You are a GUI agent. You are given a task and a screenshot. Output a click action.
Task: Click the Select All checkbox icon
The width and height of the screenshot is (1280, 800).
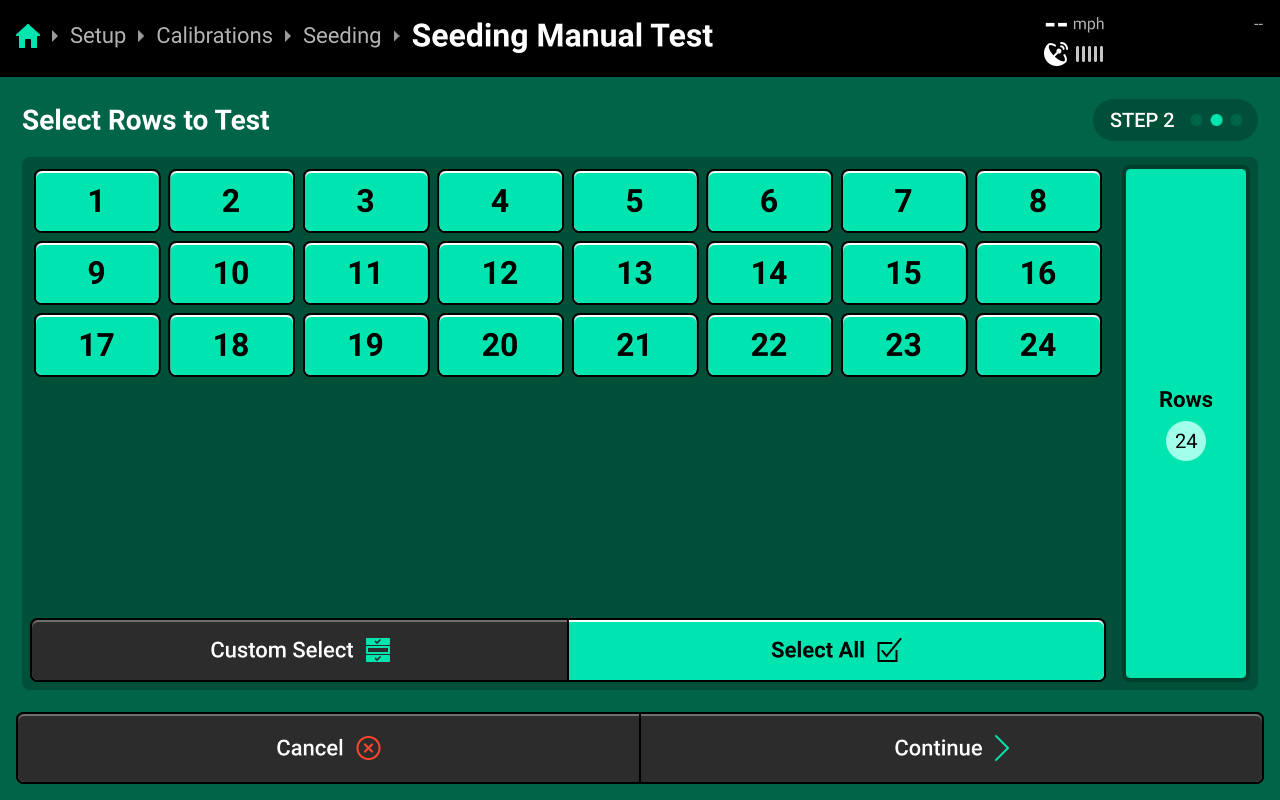pos(889,650)
